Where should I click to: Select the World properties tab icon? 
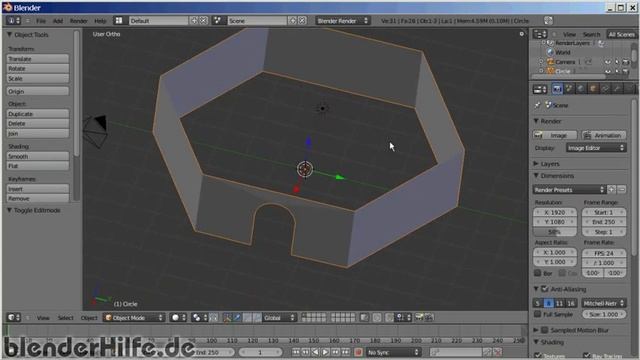tap(581, 89)
